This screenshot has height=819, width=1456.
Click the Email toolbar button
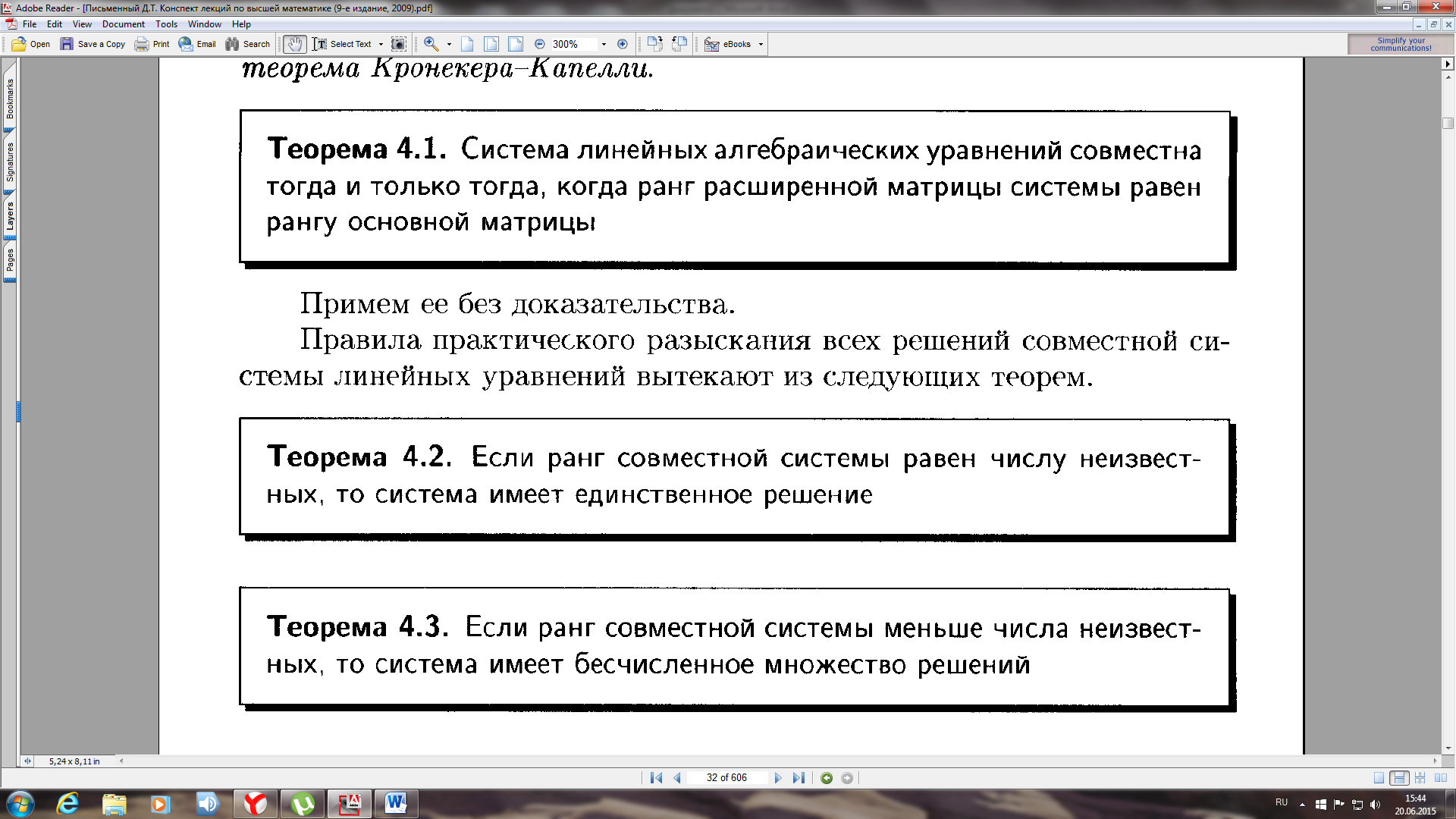pyautogui.click(x=197, y=44)
